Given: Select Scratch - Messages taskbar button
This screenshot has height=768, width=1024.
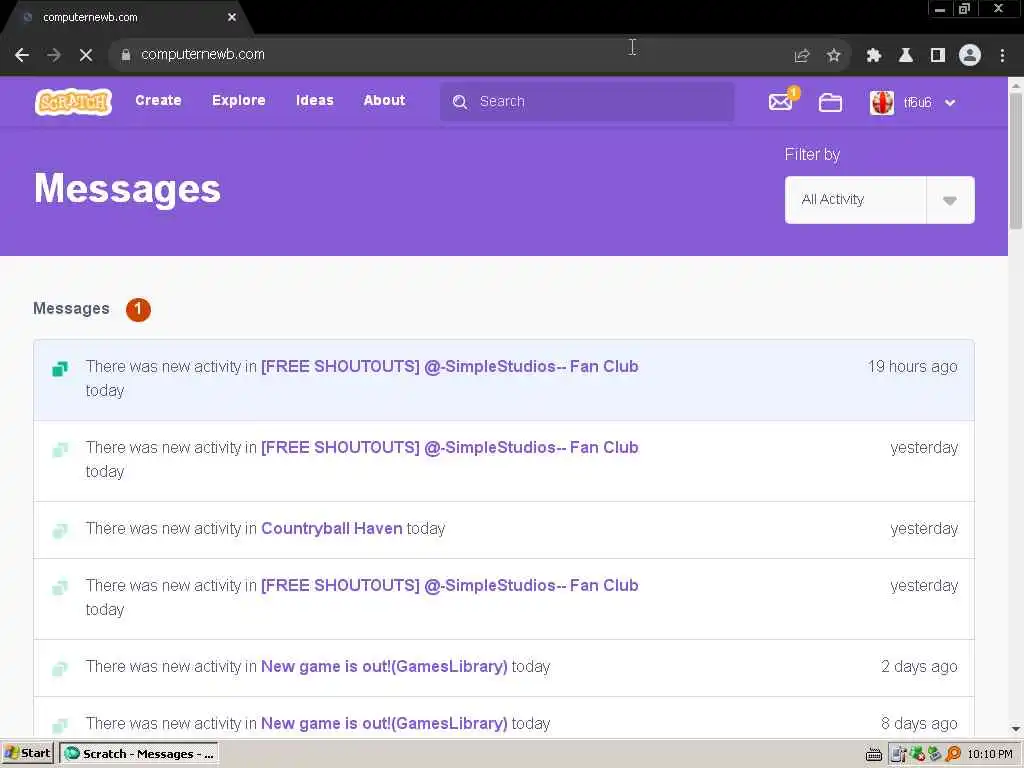Looking at the screenshot, I should (139, 754).
